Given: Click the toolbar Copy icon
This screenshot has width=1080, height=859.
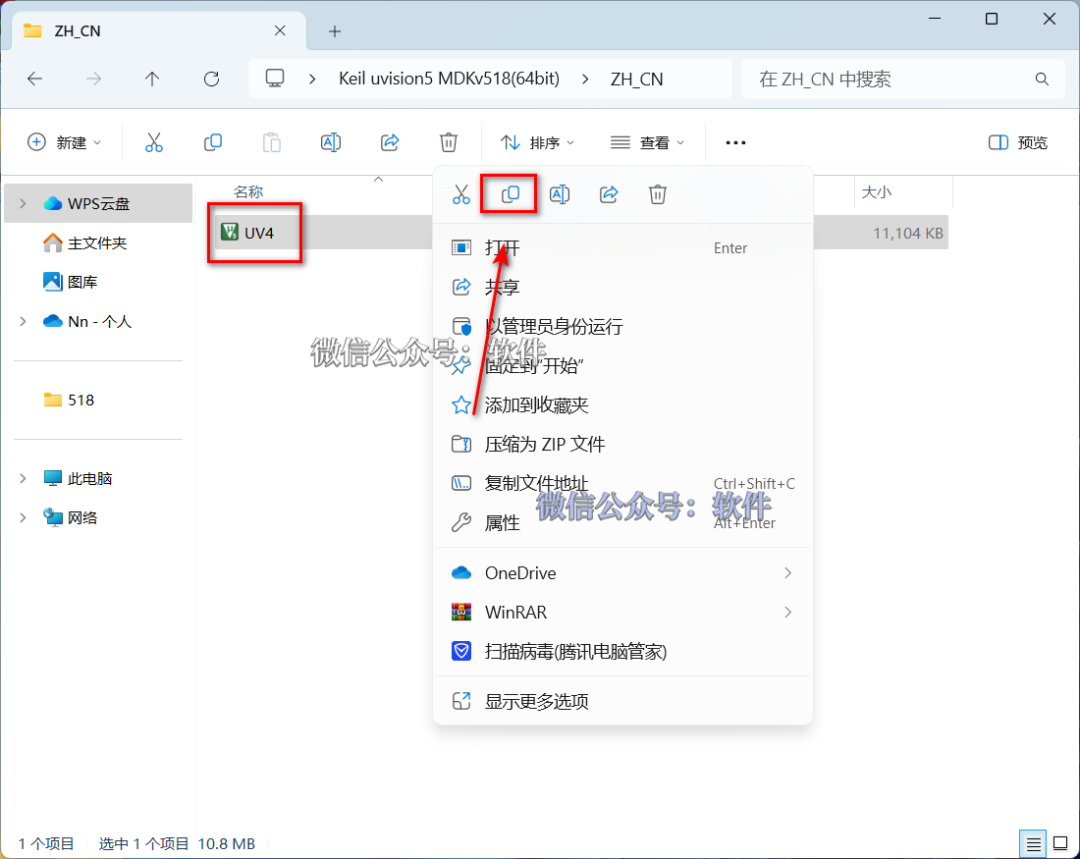Looking at the screenshot, I should (213, 143).
